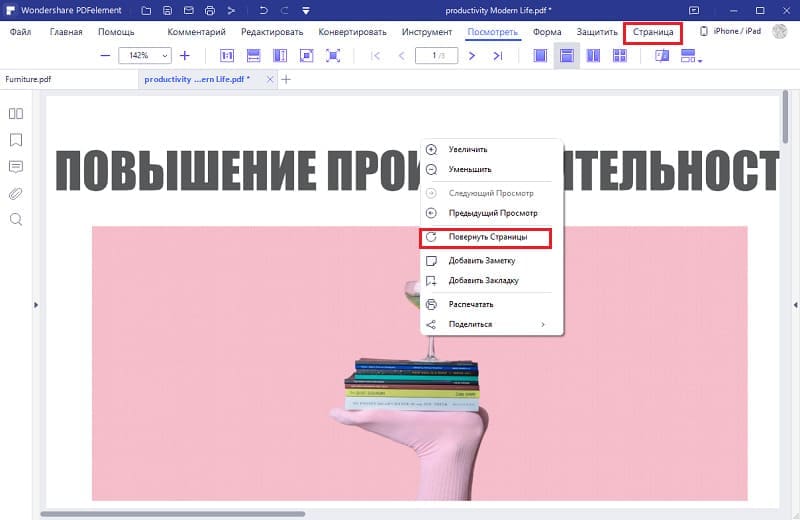
Task: Open the search side panel
Action: (x=16, y=219)
